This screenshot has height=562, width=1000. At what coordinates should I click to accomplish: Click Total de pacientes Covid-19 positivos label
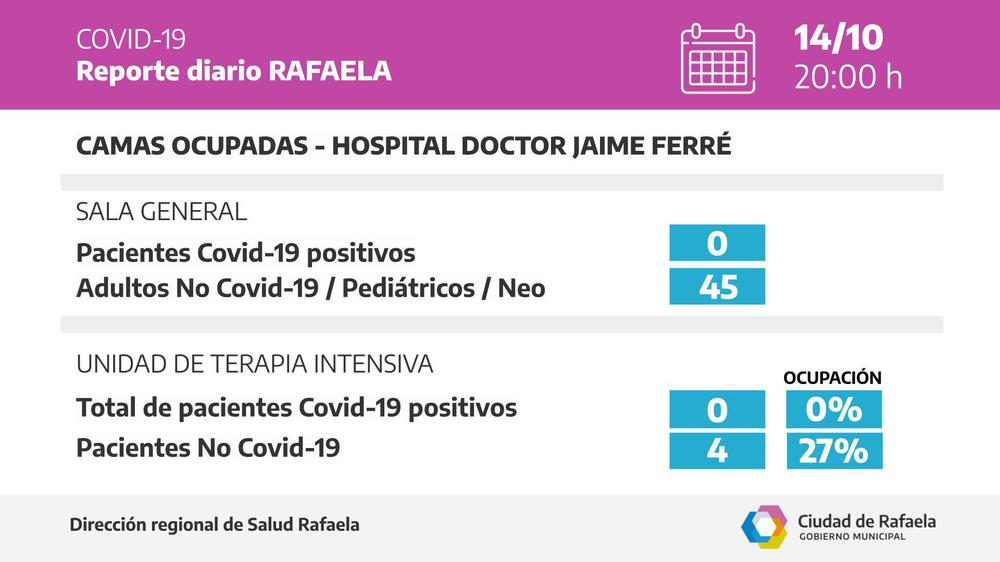pos(297,408)
